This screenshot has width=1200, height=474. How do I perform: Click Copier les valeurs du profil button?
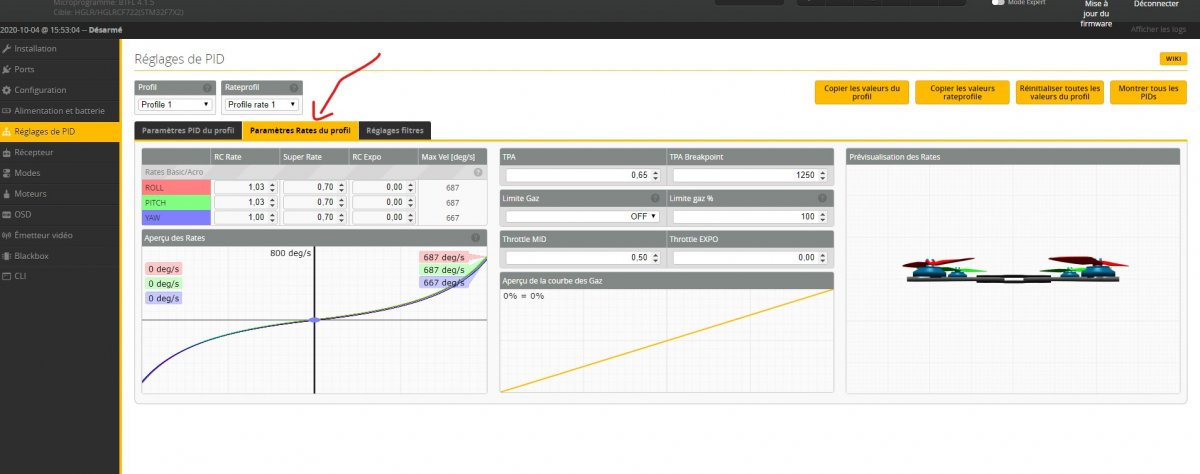tap(861, 92)
